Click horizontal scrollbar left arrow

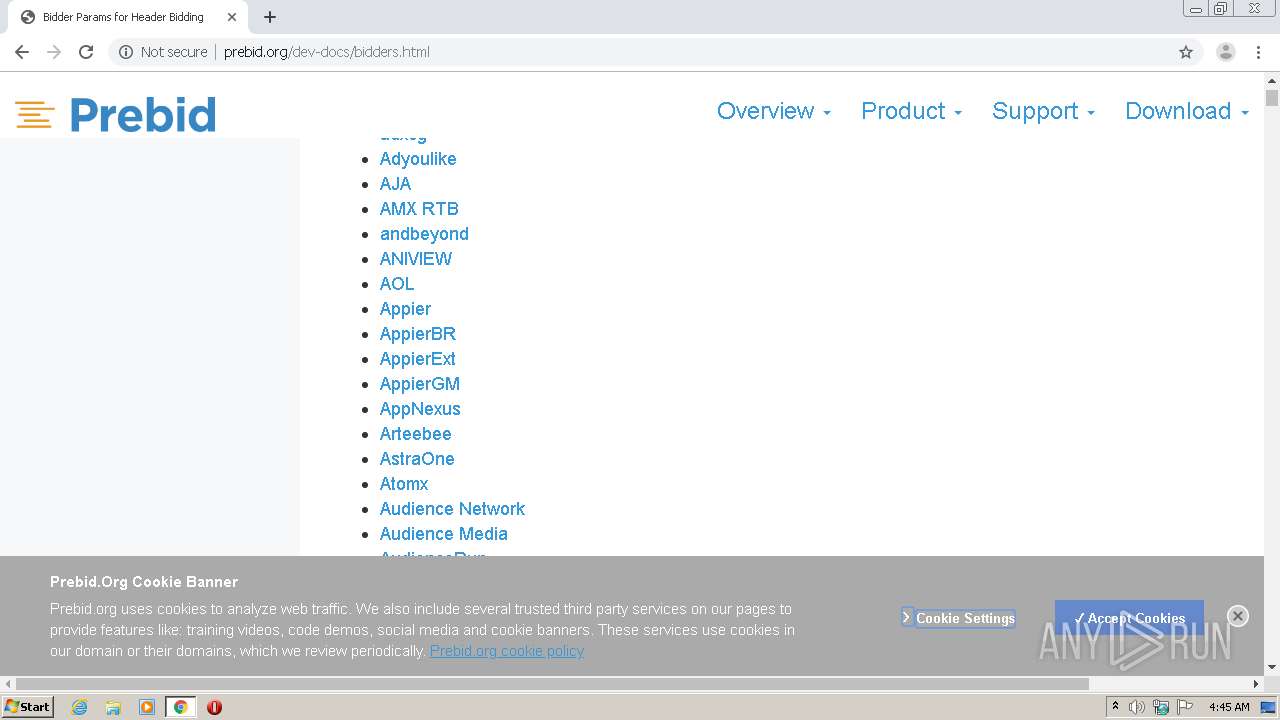coord(8,684)
